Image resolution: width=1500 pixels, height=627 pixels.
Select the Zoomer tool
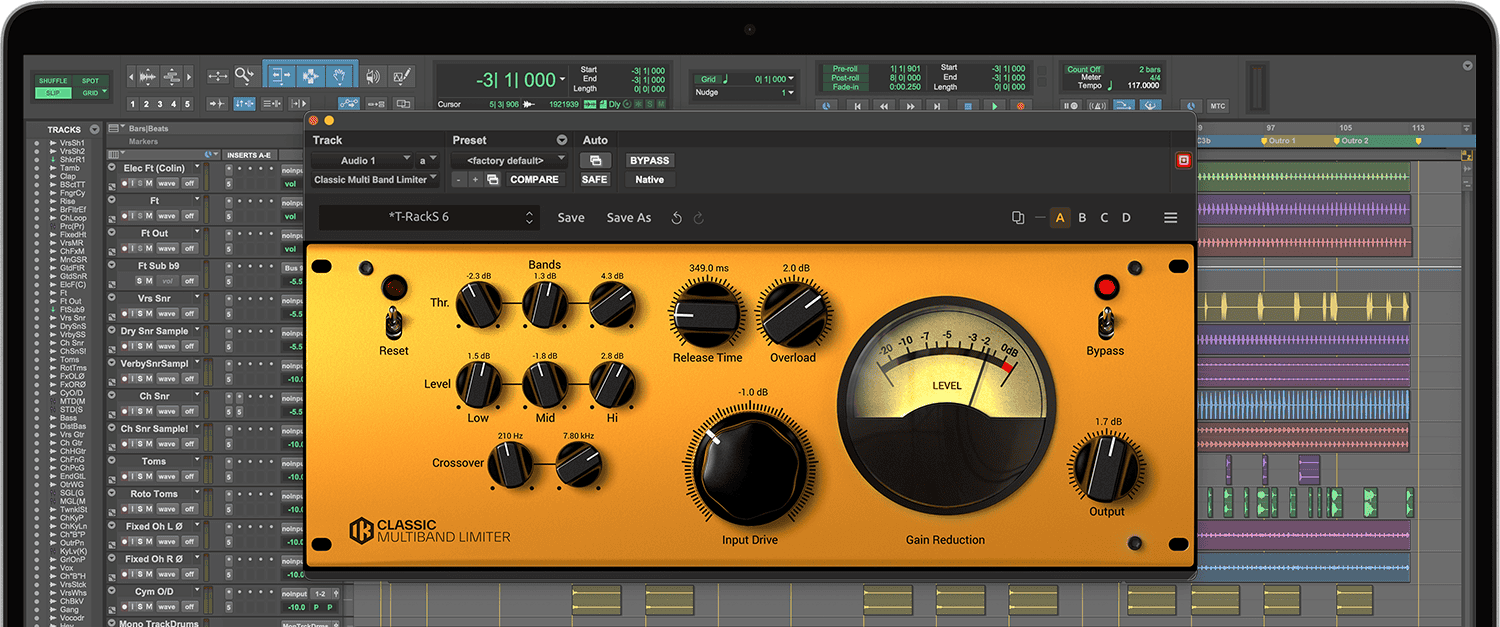243,77
